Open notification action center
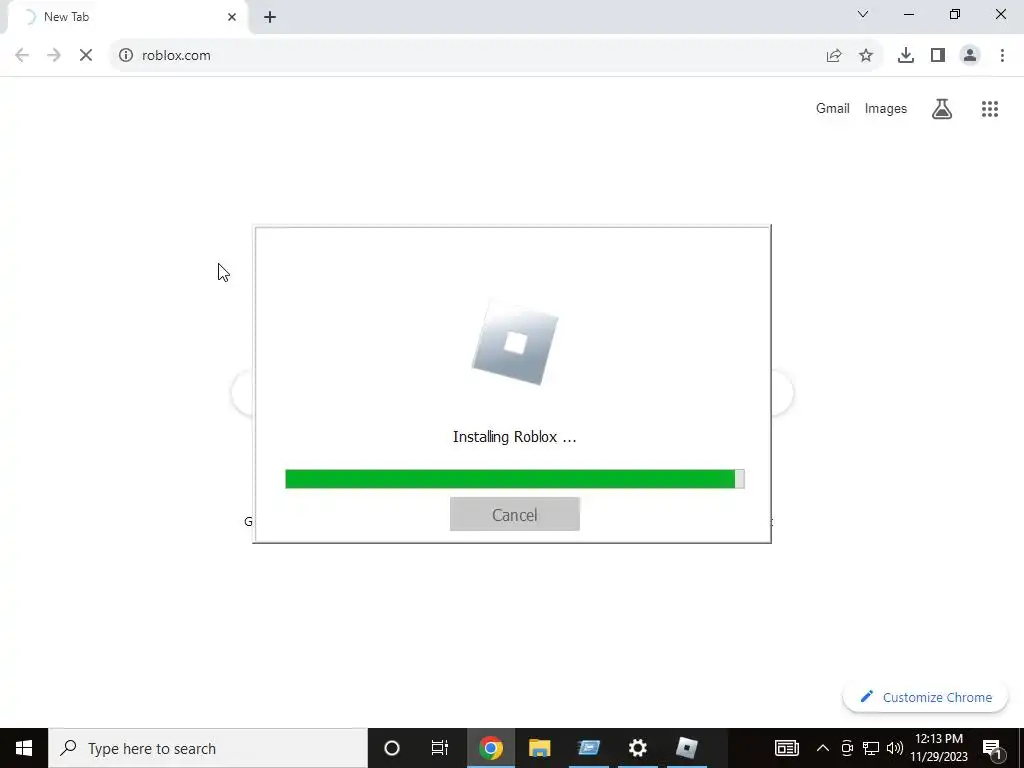 (x=992, y=748)
